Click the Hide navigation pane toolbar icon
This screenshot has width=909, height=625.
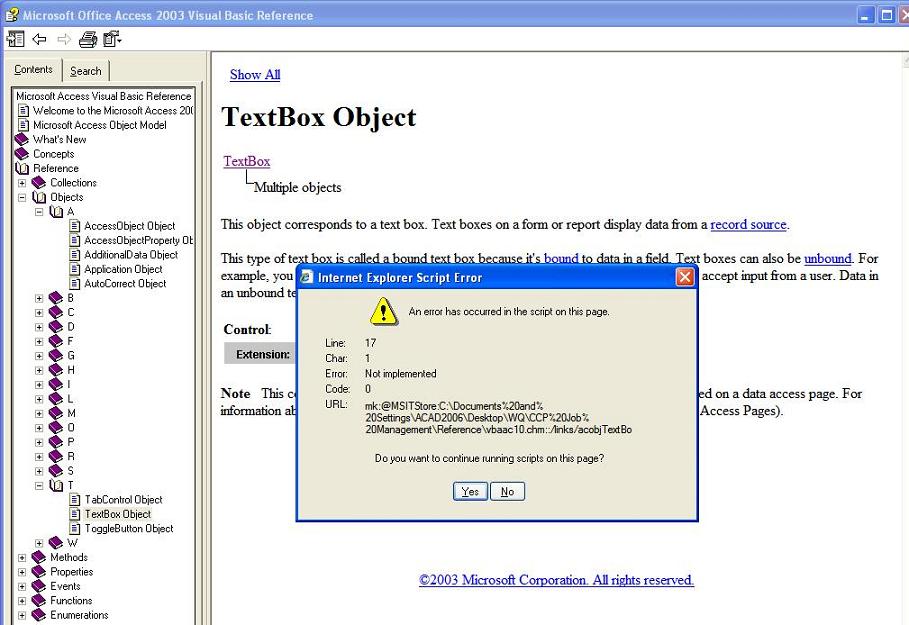15,39
